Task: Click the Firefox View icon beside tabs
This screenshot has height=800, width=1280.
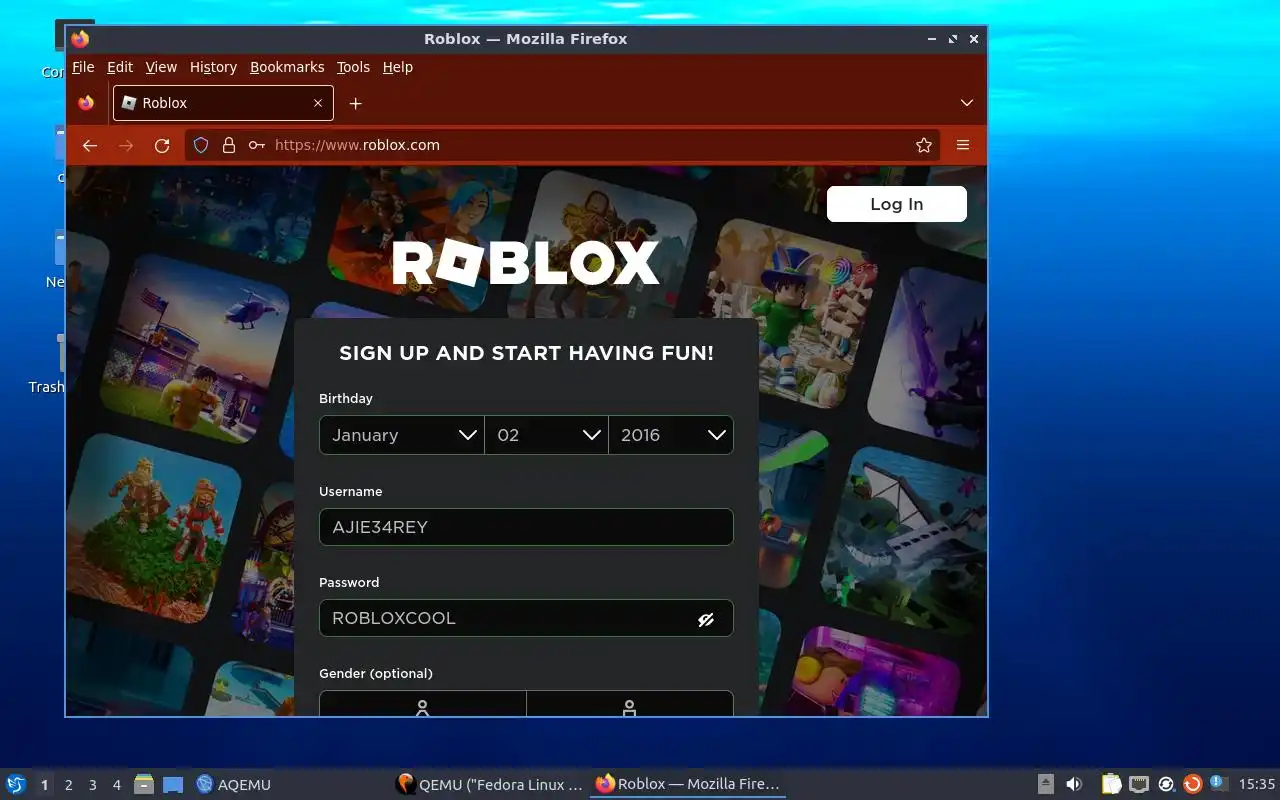Action: tap(86, 103)
